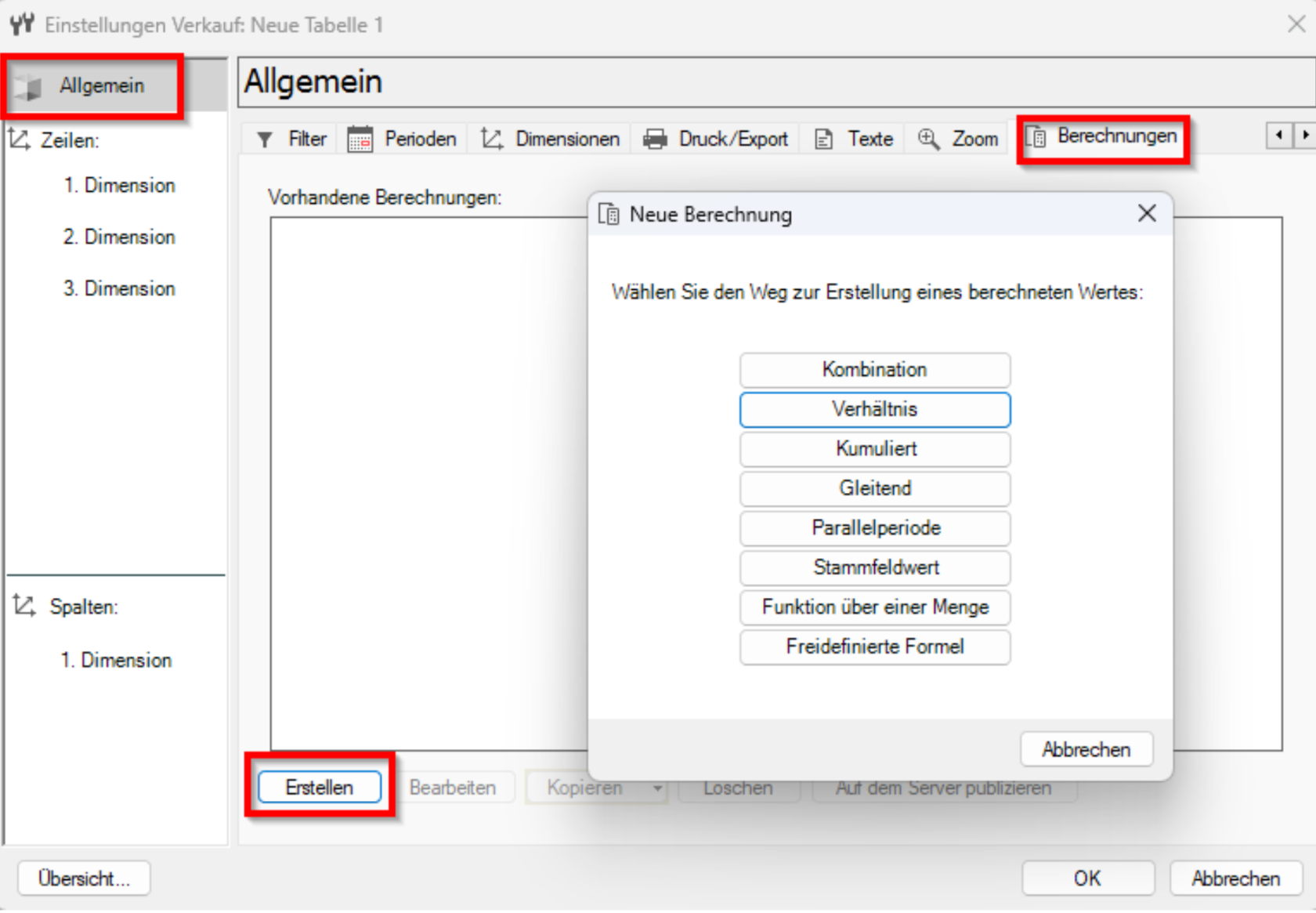
Task: Select 1. Dimension under Spalten
Action: tap(116, 660)
